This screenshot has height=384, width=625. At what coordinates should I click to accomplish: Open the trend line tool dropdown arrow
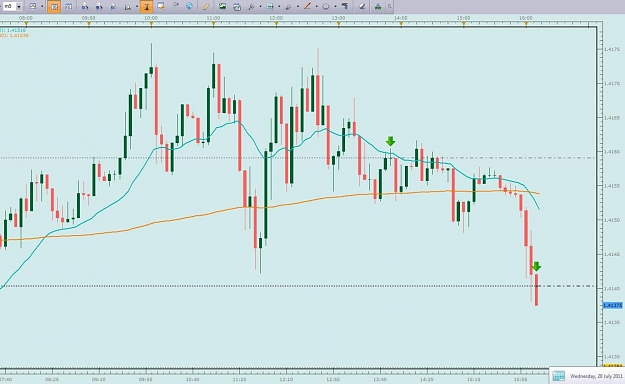click(x=316, y=6)
